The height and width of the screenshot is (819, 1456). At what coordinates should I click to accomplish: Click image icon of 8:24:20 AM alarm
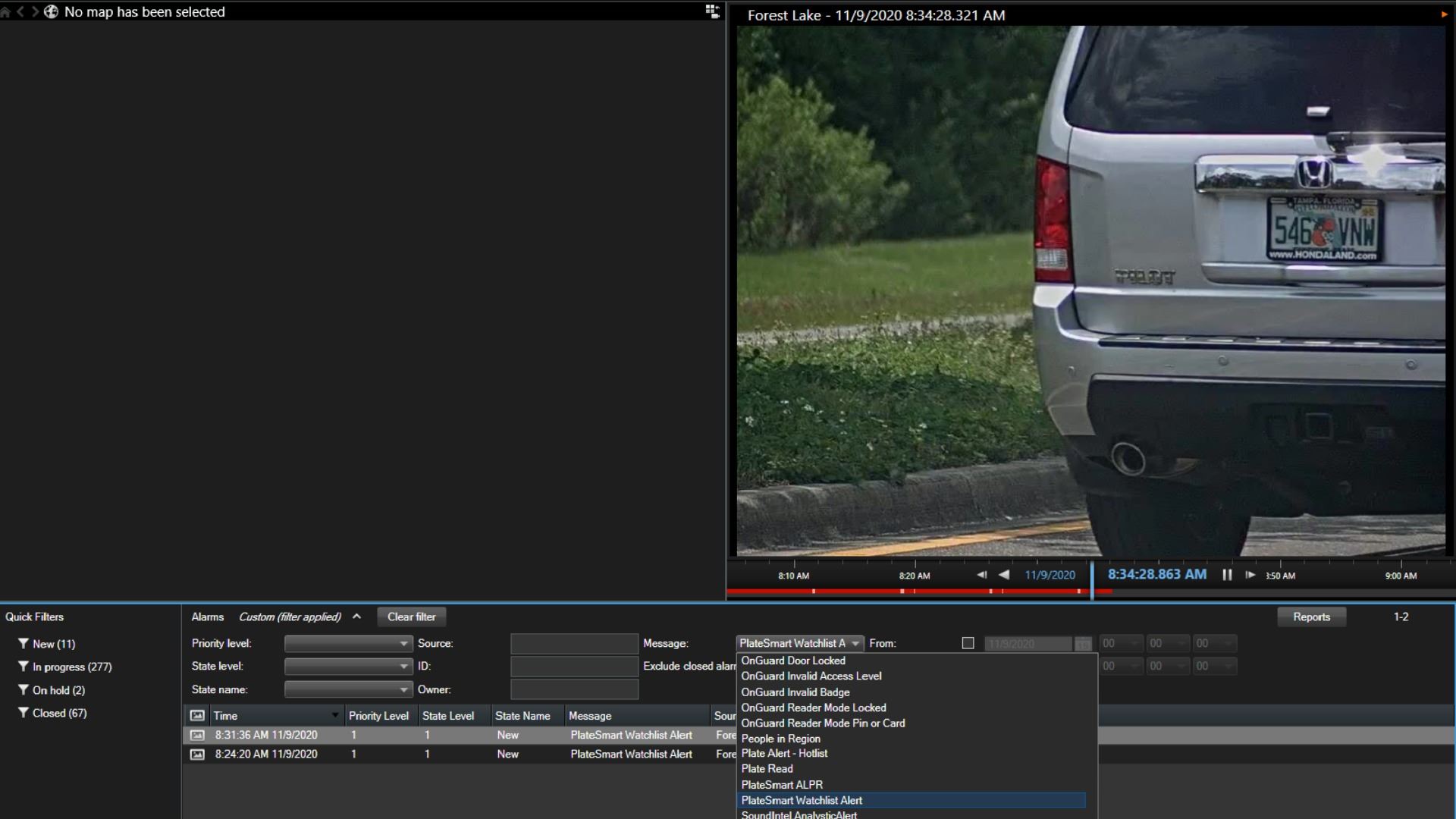click(197, 754)
